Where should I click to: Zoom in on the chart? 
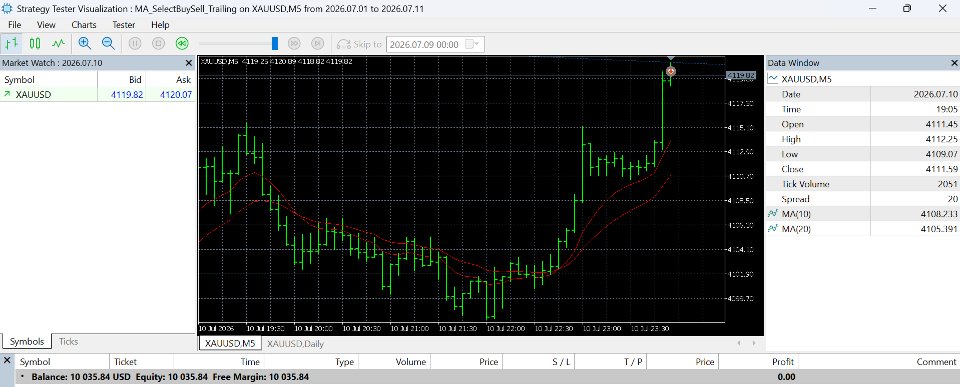pos(84,43)
